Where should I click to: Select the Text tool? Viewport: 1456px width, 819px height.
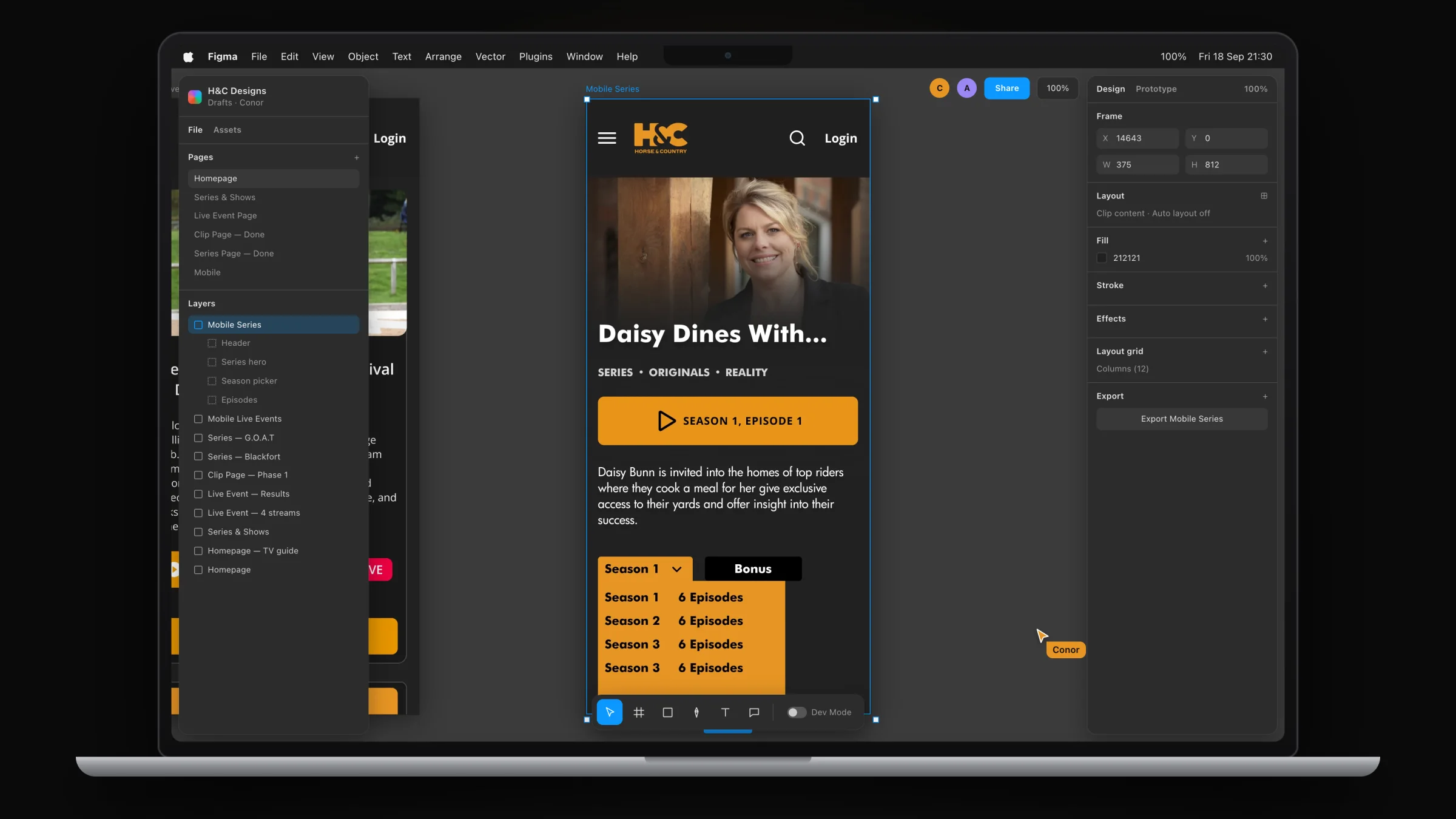725,712
